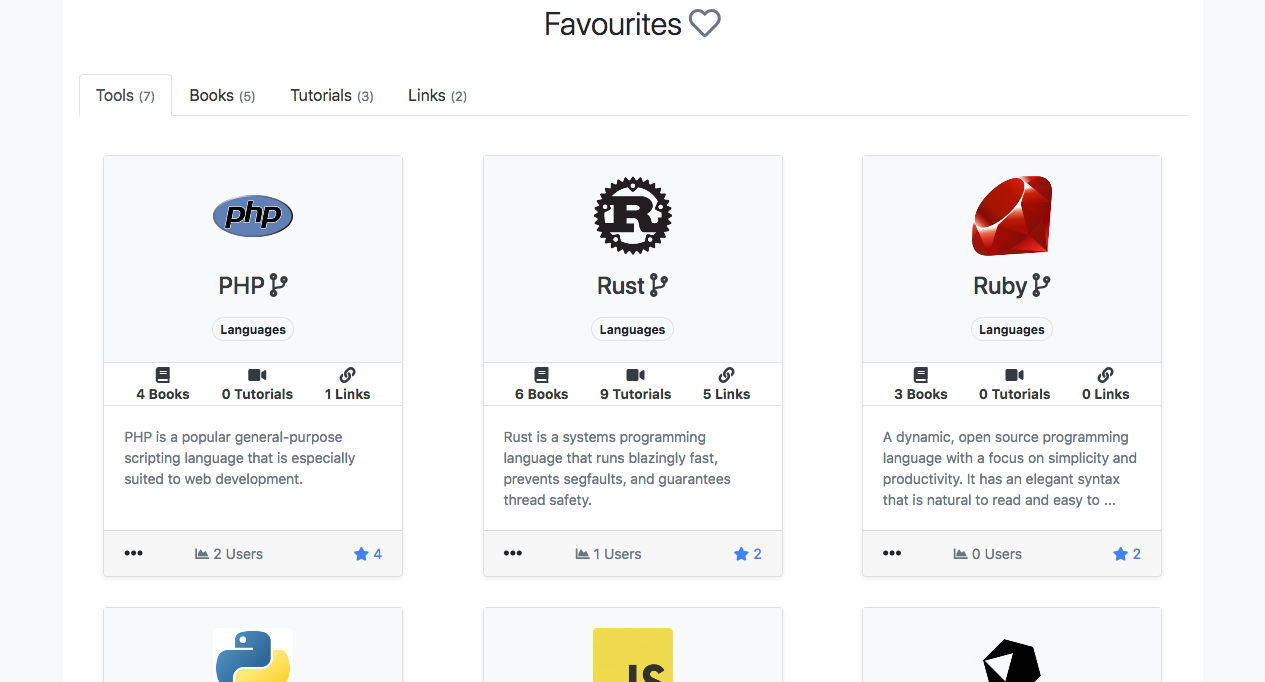Click the users chart icon on Ruby card
This screenshot has width=1265, height=682.
[961, 553]
